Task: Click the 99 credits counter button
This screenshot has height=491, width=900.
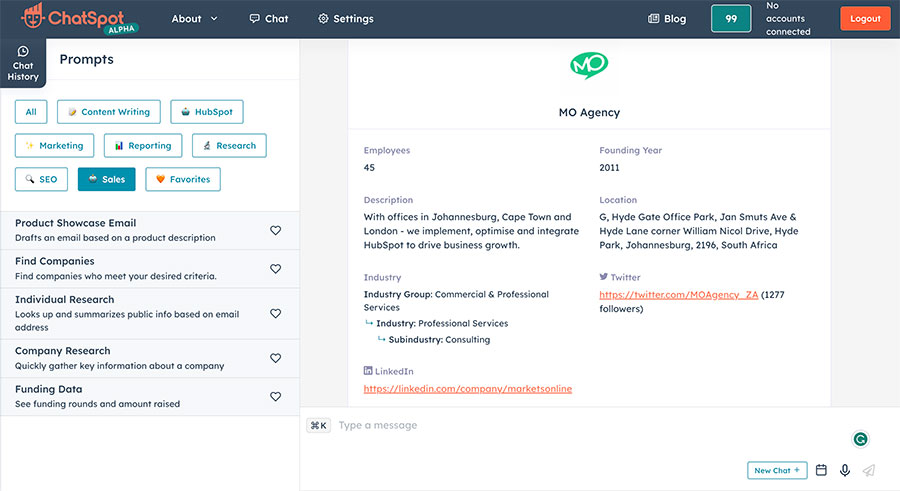Action: [x=731, y=18]
